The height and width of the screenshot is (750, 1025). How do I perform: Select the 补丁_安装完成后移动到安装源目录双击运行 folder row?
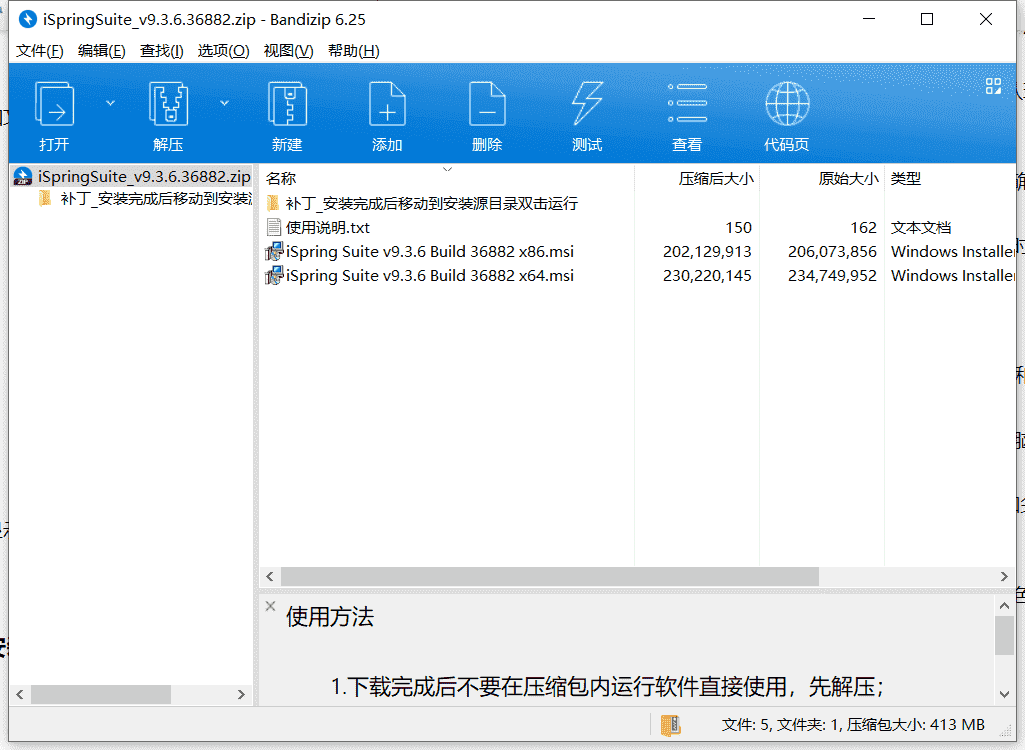click(422, 203)
